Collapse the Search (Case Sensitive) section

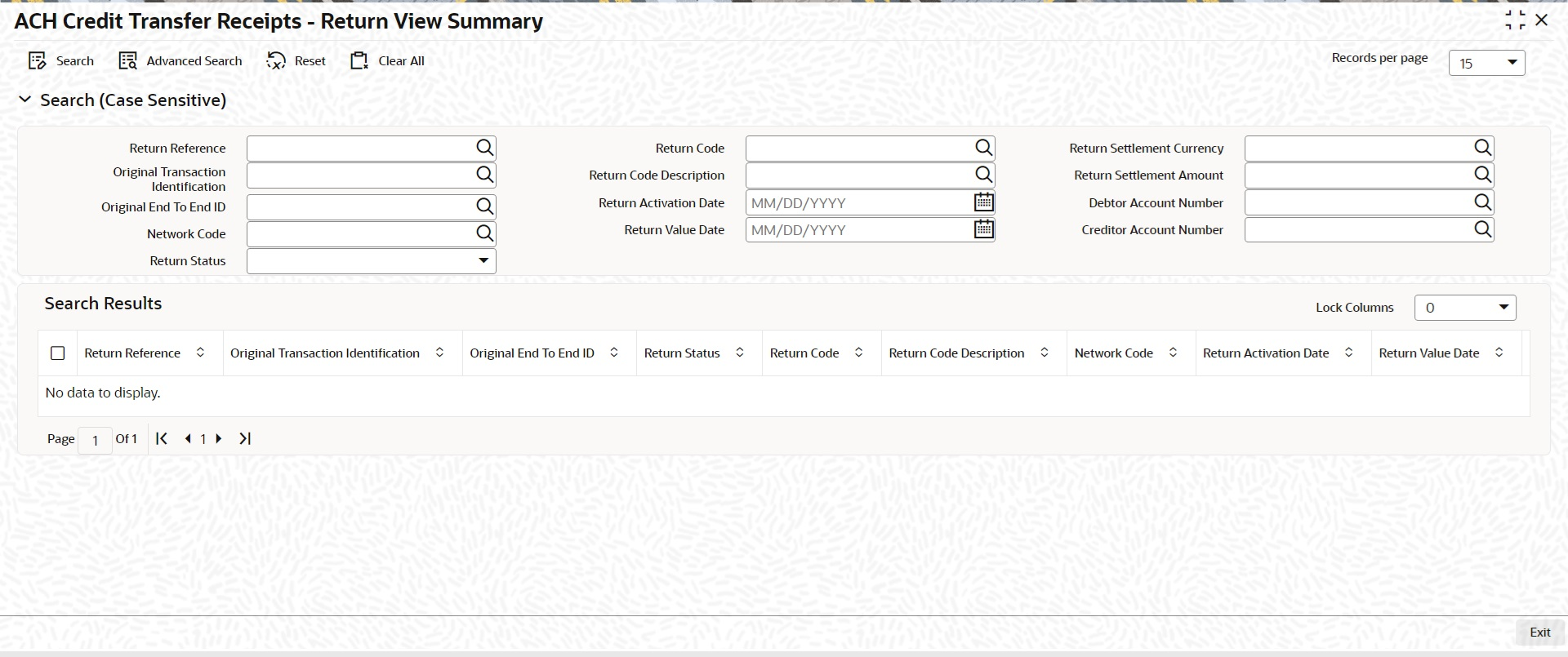25,100
